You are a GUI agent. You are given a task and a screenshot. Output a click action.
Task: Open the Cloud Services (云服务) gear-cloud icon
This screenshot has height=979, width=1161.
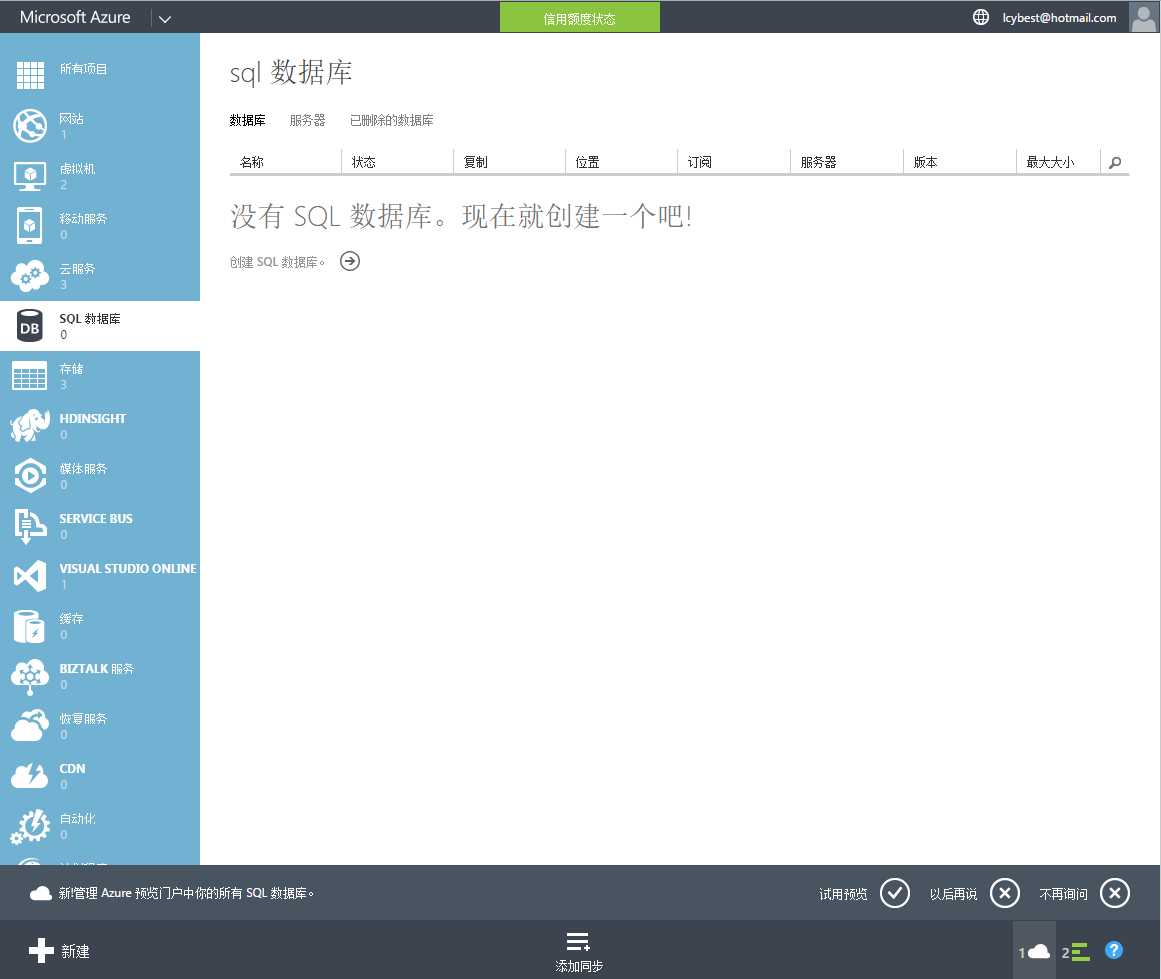pyautogui.click(x=30, y=275)
